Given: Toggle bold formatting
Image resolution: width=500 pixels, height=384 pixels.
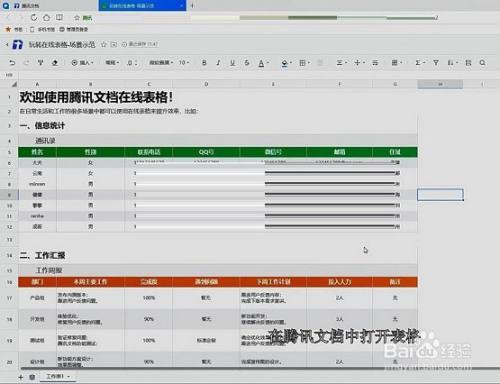Looking at the screenshot, I should tap(204, 63).
